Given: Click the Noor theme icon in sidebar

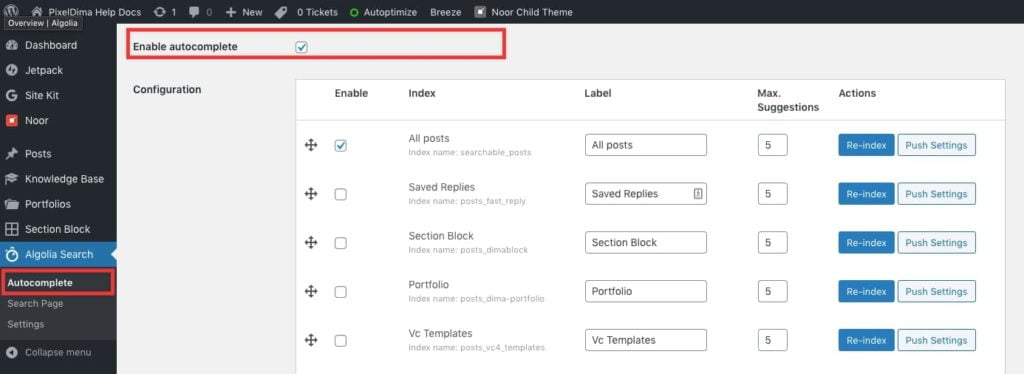Looking at the screenshot, I should point(11,120).
